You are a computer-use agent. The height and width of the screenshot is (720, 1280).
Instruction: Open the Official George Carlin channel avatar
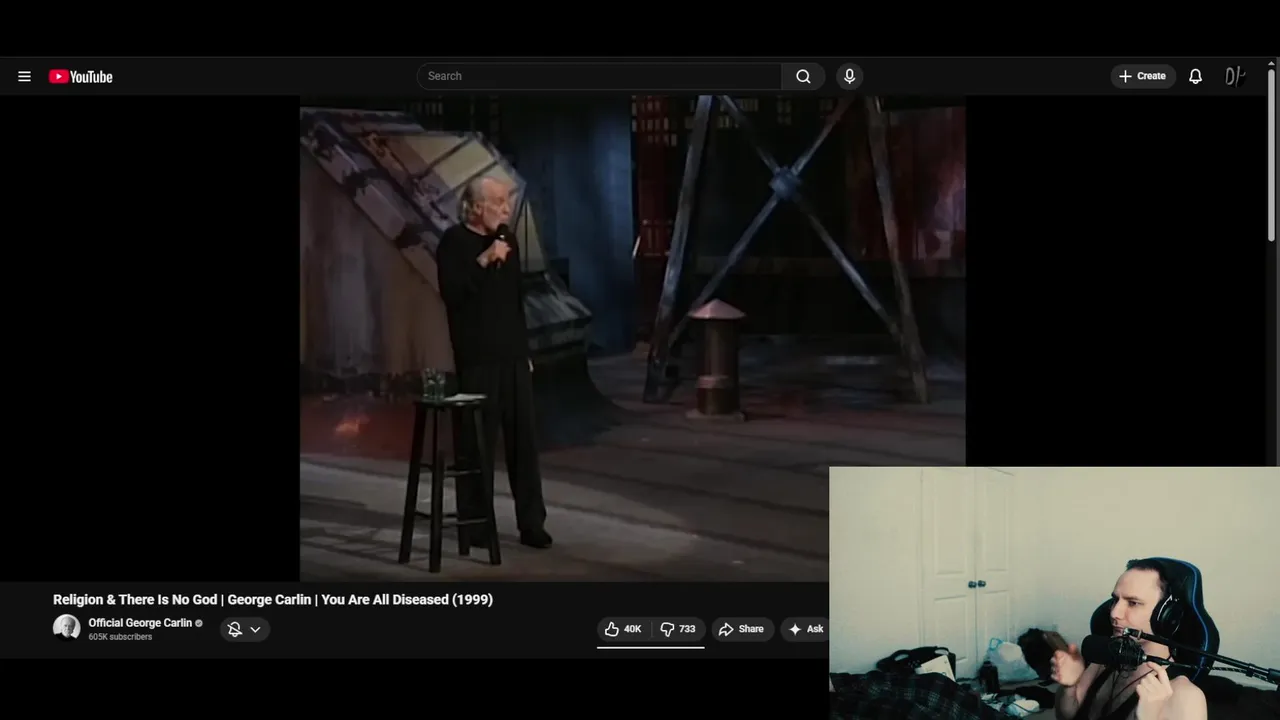66,628
